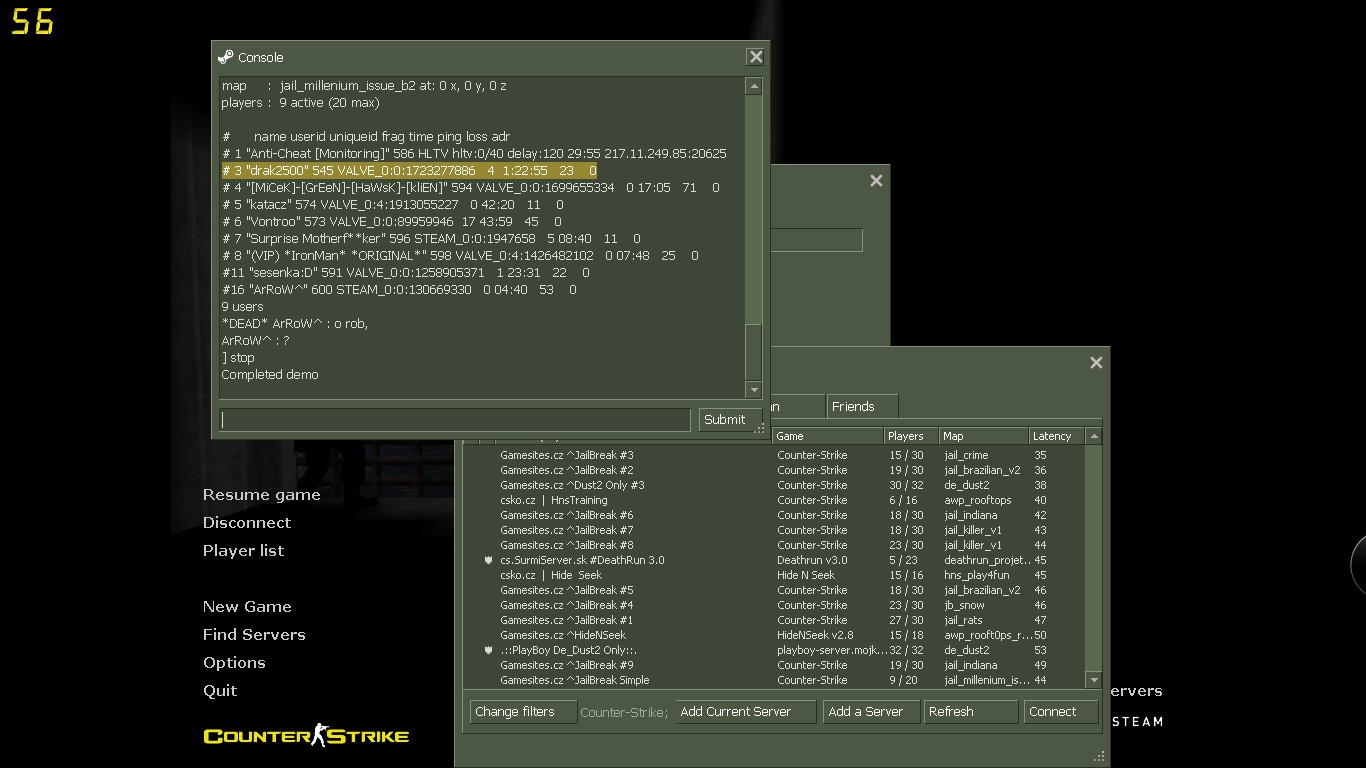Click the text field in the middle dialog

[x=815, y=240]
